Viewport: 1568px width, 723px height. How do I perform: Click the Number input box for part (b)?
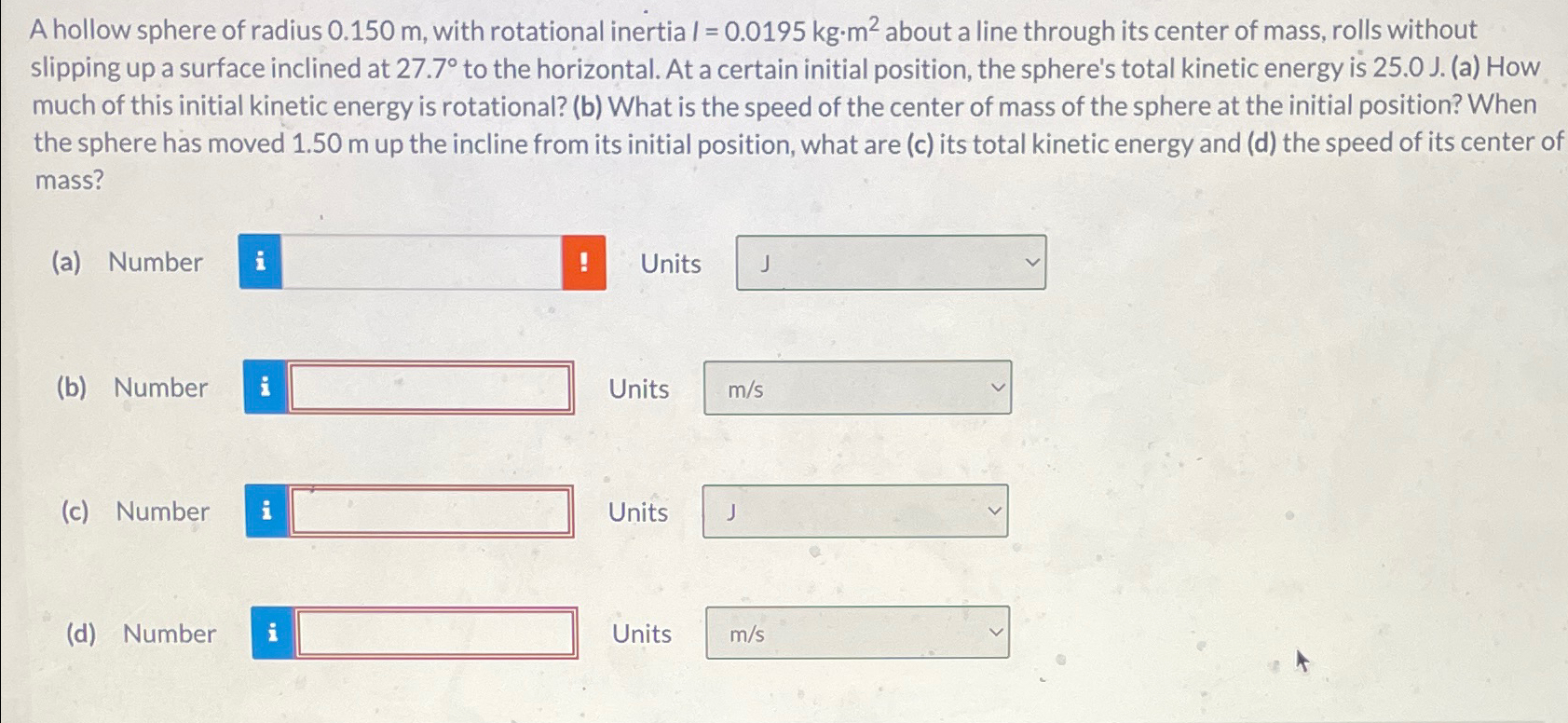coord(430,388)
